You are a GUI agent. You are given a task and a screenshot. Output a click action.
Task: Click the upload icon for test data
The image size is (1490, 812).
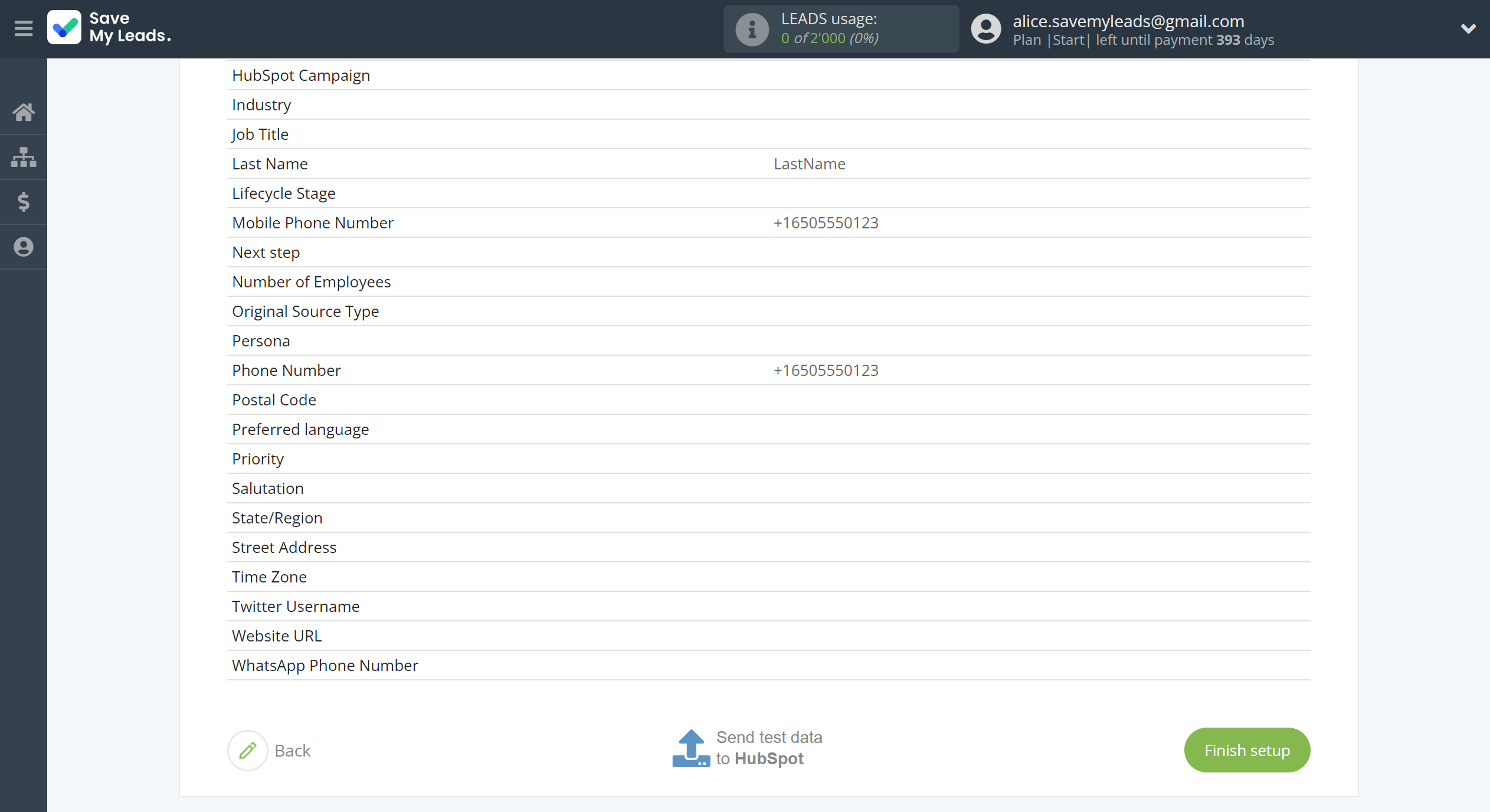pos(691,748)
